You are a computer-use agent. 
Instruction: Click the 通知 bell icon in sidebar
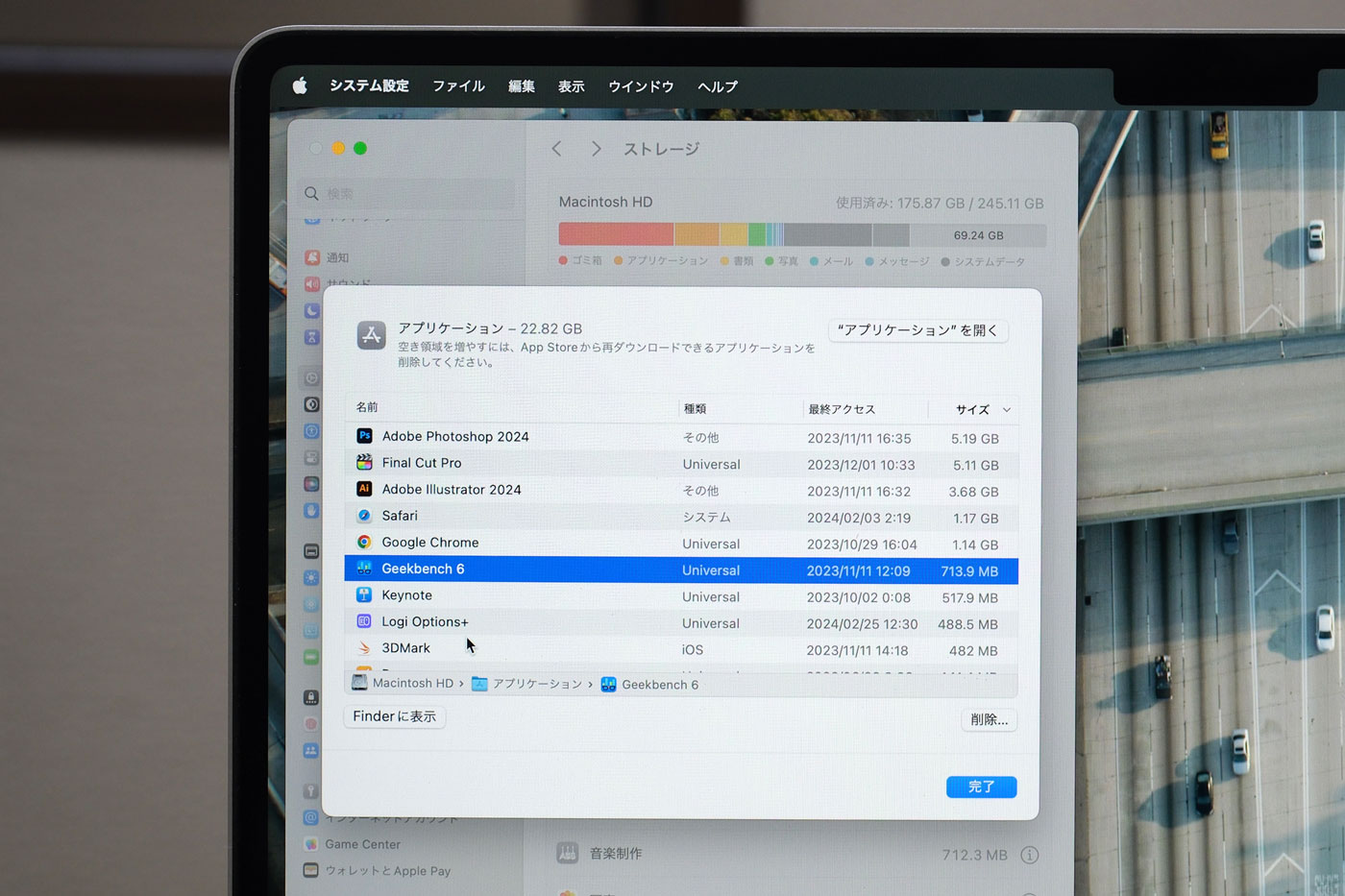(x=312, y=257)
